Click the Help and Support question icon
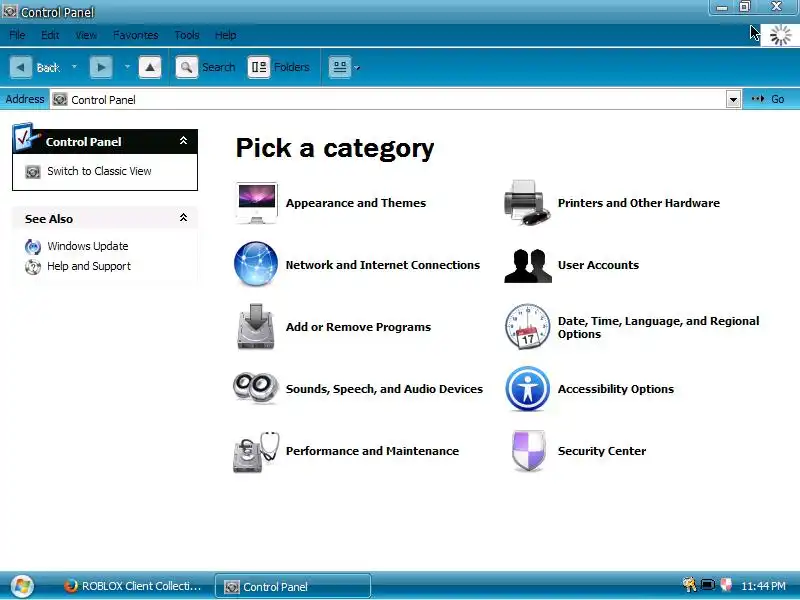 pos(33,266)
